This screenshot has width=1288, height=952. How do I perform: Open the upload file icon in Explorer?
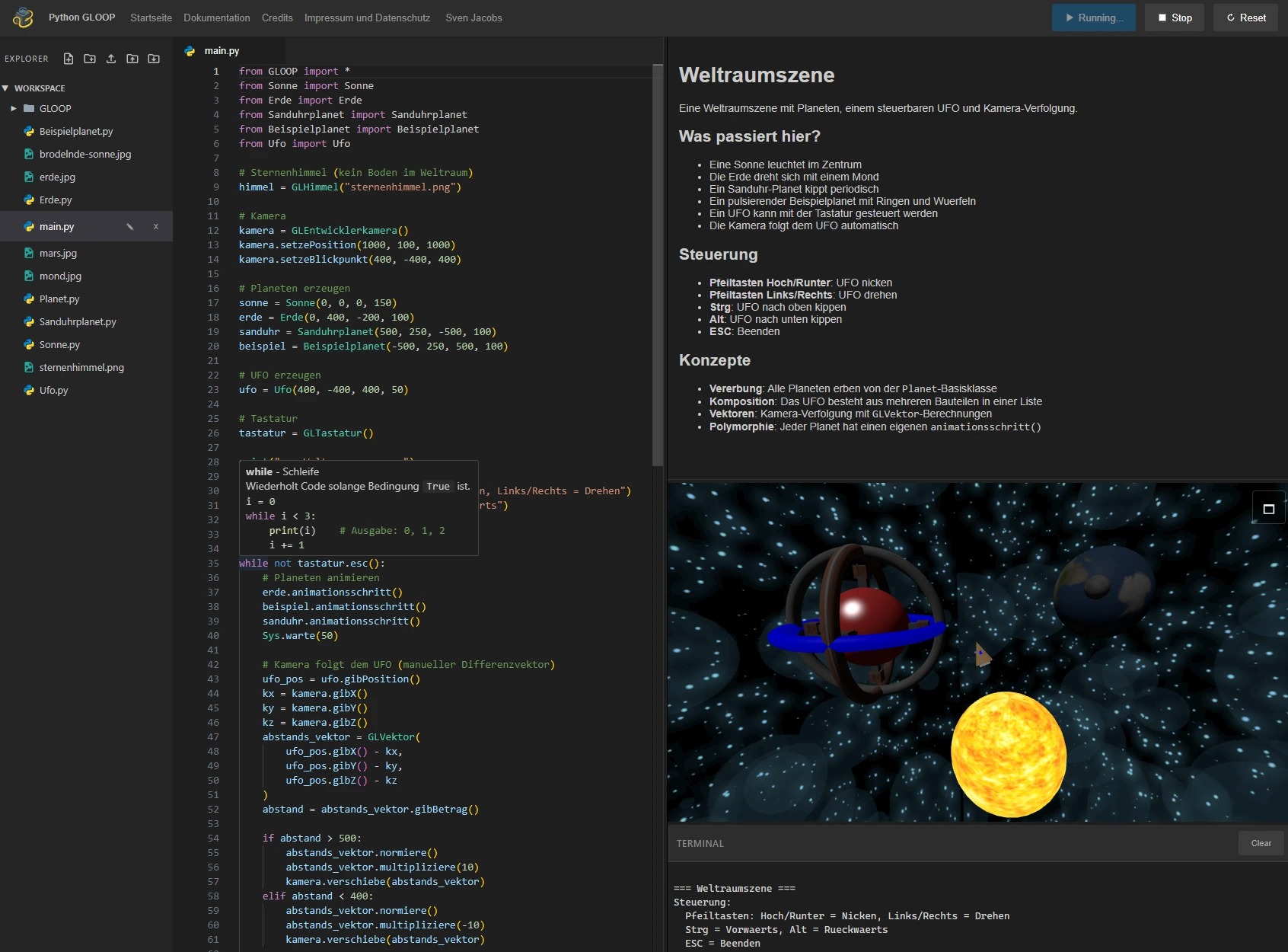112,58
